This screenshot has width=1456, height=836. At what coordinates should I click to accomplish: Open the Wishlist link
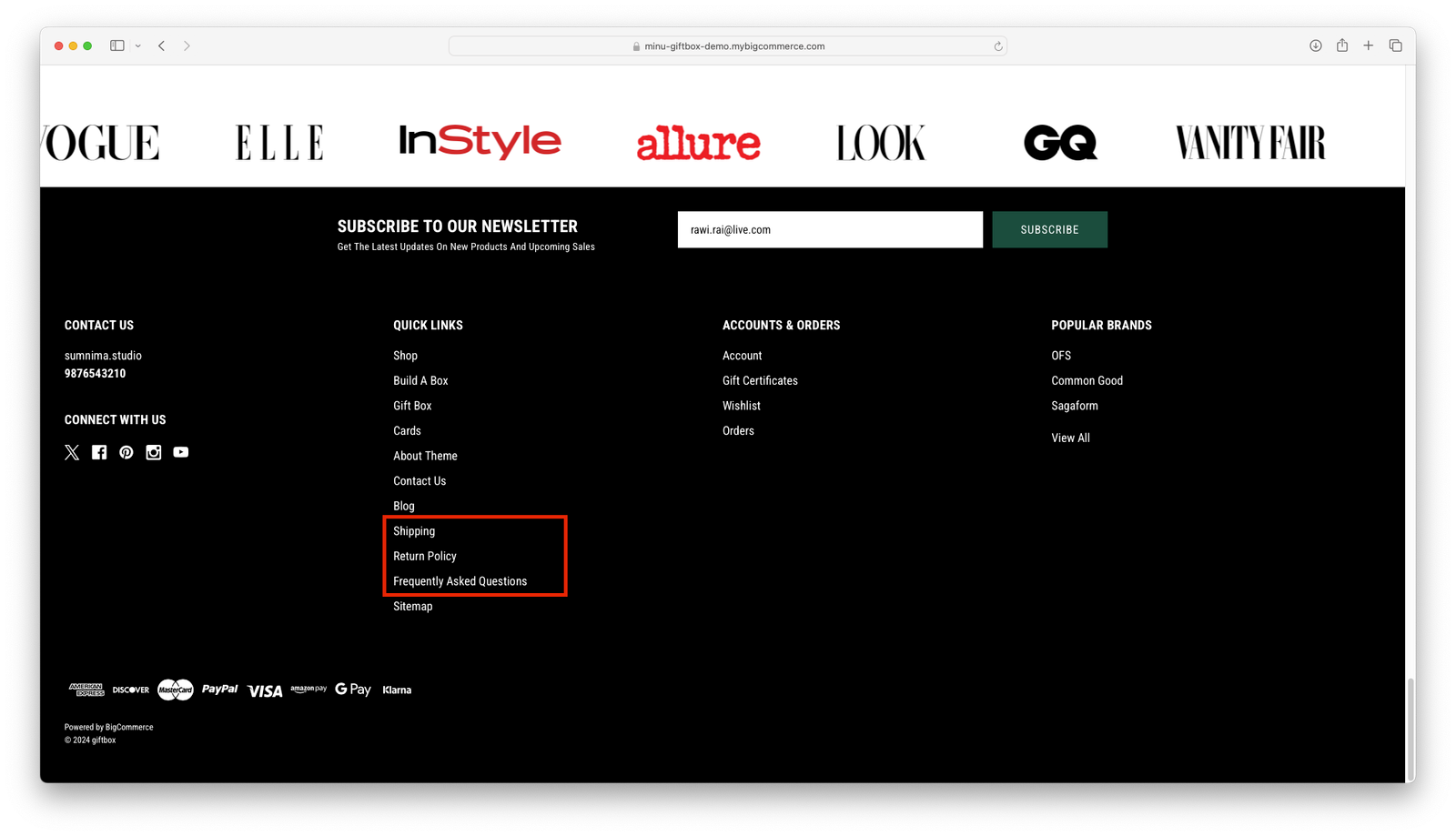742,406
